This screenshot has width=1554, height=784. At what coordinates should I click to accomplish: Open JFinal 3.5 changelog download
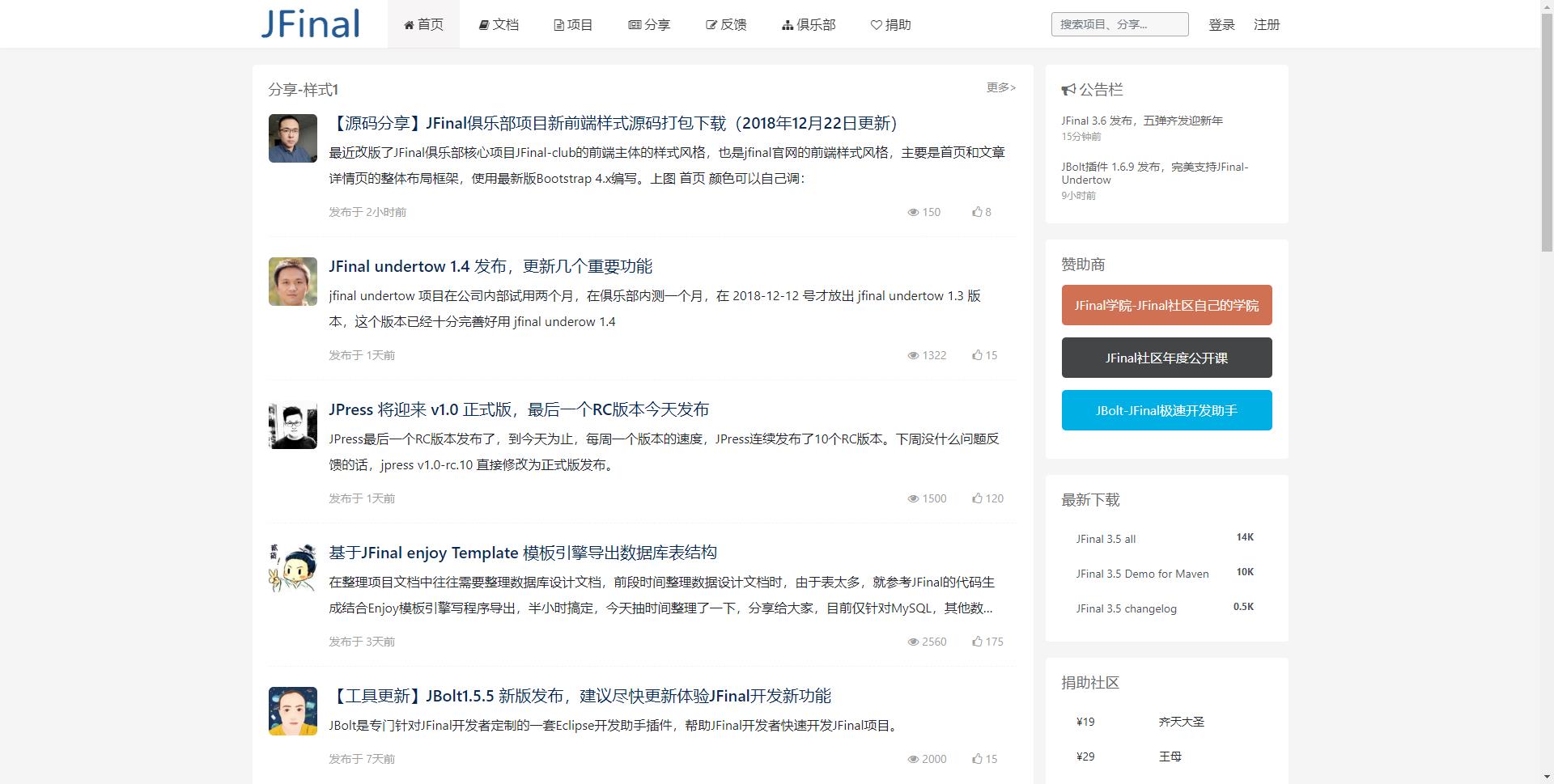tap(1126, 608)
